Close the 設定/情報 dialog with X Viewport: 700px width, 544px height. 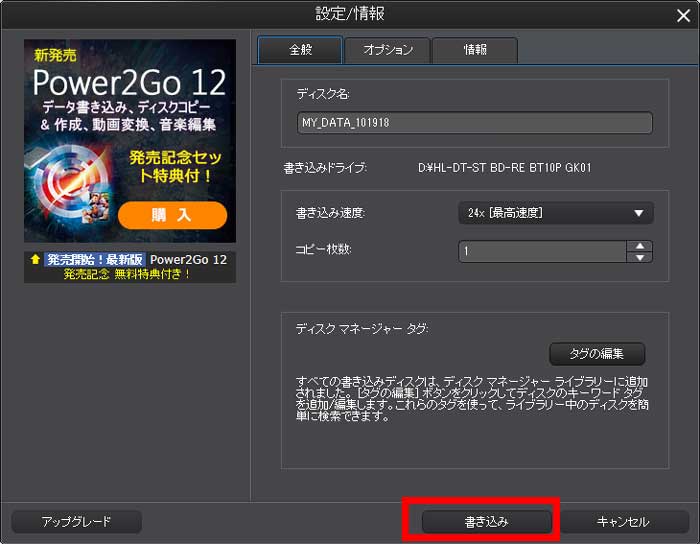(x=683, y=16)
